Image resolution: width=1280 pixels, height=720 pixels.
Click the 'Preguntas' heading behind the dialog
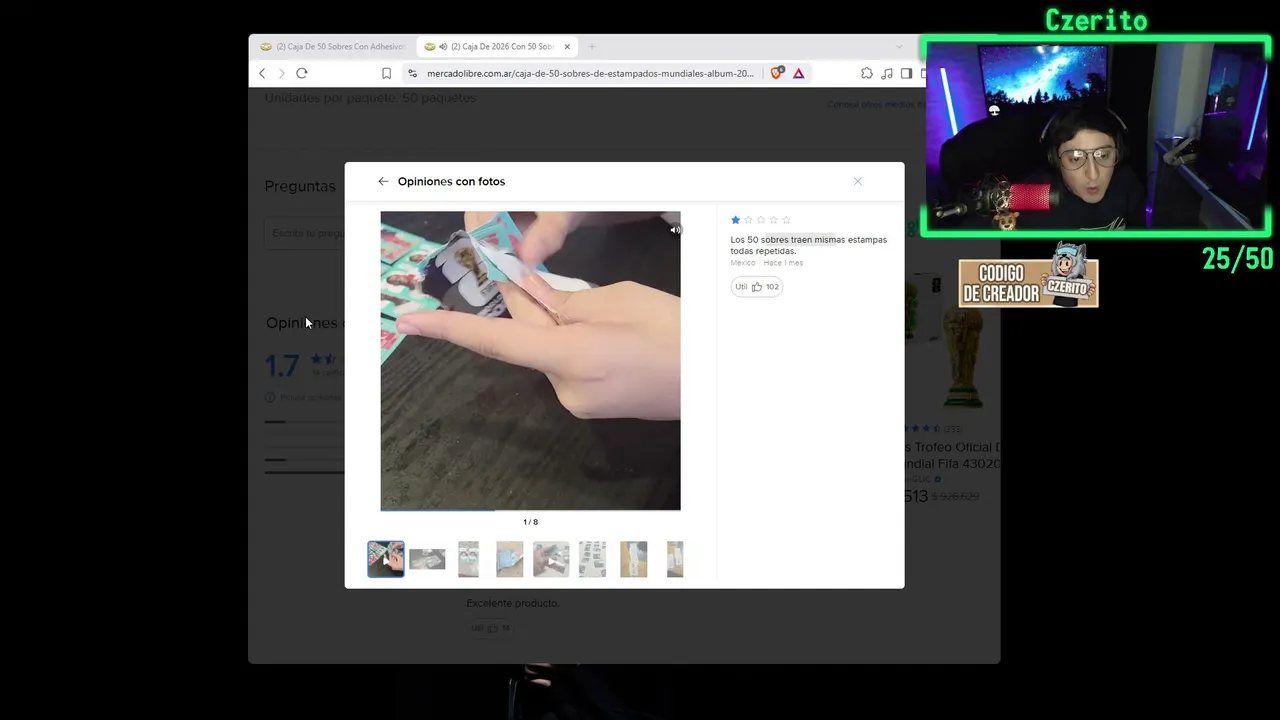(x=300, y=186)
